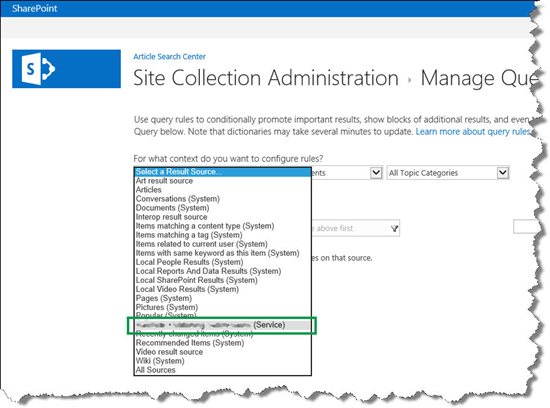Select Items related to current user (System)

222,244
